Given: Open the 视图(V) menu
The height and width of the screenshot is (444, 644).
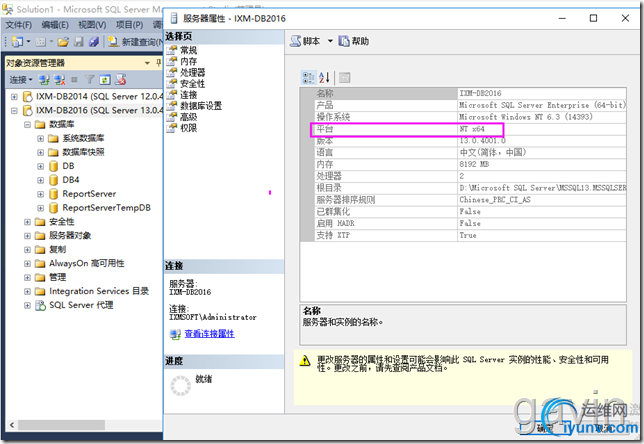Looking at the screenshot, I should (92, 25).
